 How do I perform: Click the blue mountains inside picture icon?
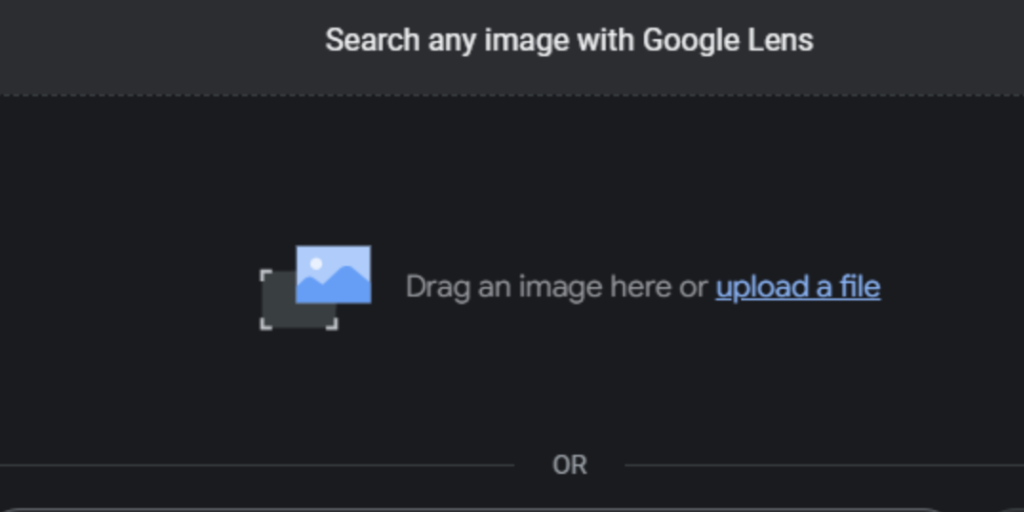333,285
